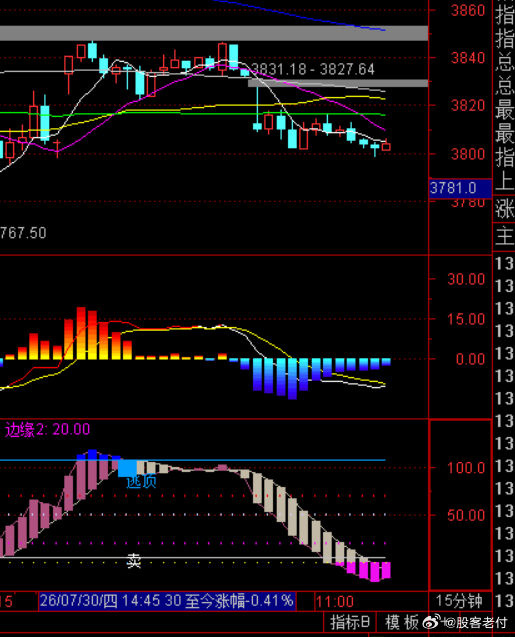Click the 767.50 low price label
The image size is (515, 637).
pyautogui.click(x=23, y=233)
